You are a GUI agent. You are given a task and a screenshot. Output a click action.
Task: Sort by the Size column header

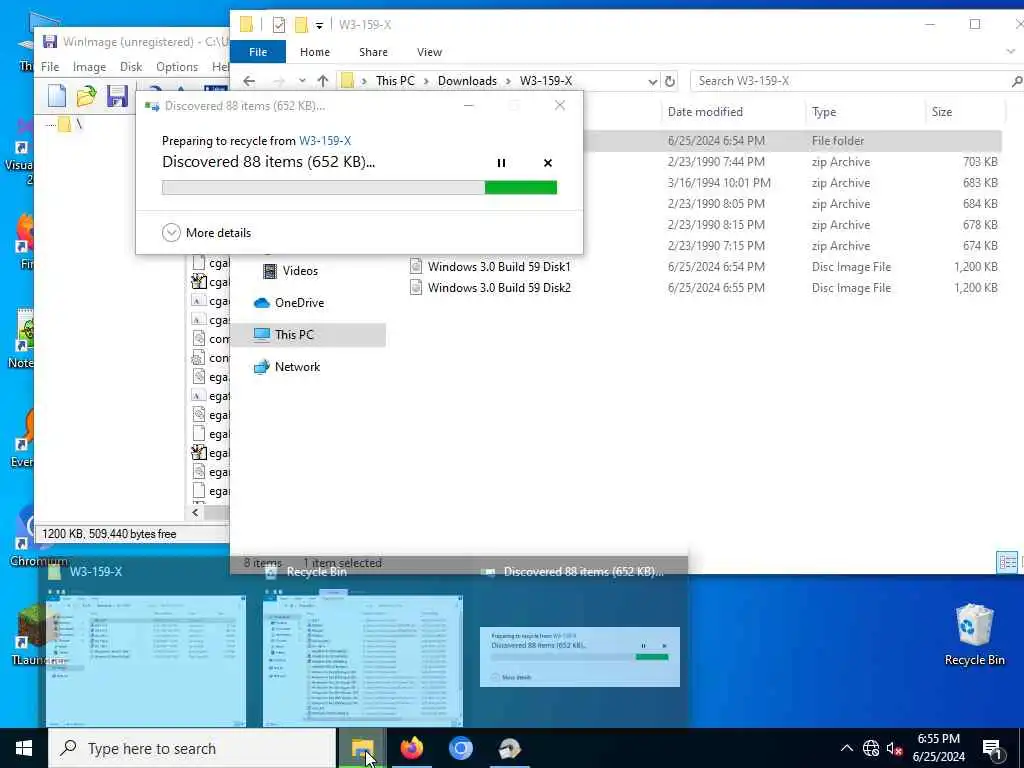tap(942, 112)
